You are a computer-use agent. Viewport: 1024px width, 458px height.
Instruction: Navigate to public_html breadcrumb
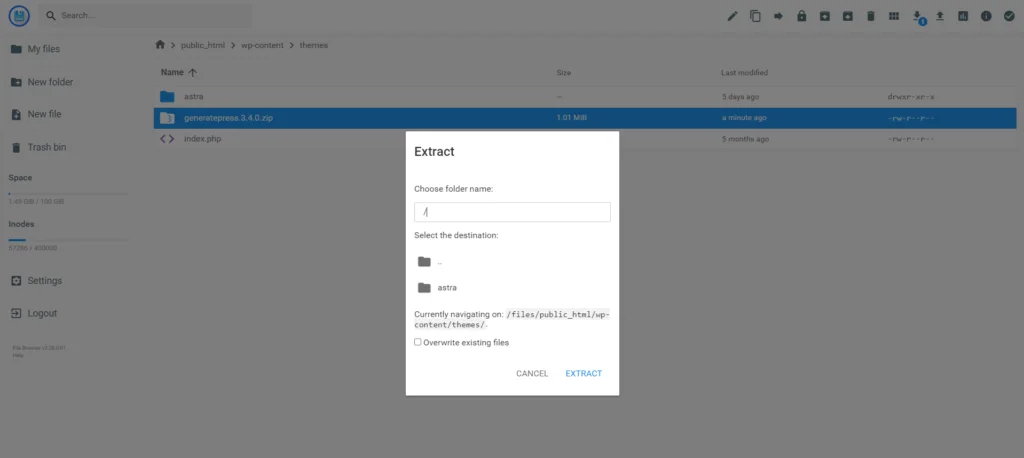(203, 46)
